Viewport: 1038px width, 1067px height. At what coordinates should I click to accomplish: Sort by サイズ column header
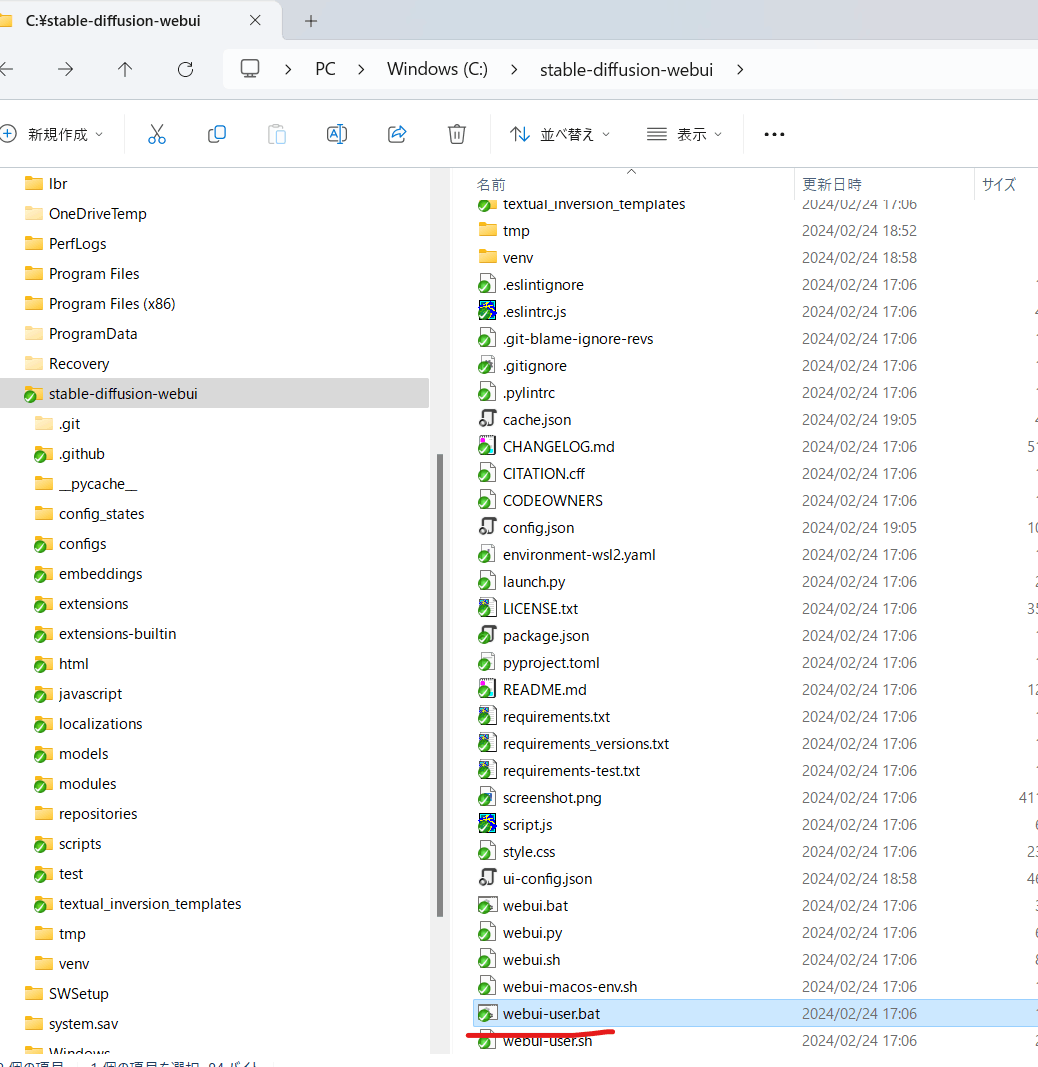[999, 184]
